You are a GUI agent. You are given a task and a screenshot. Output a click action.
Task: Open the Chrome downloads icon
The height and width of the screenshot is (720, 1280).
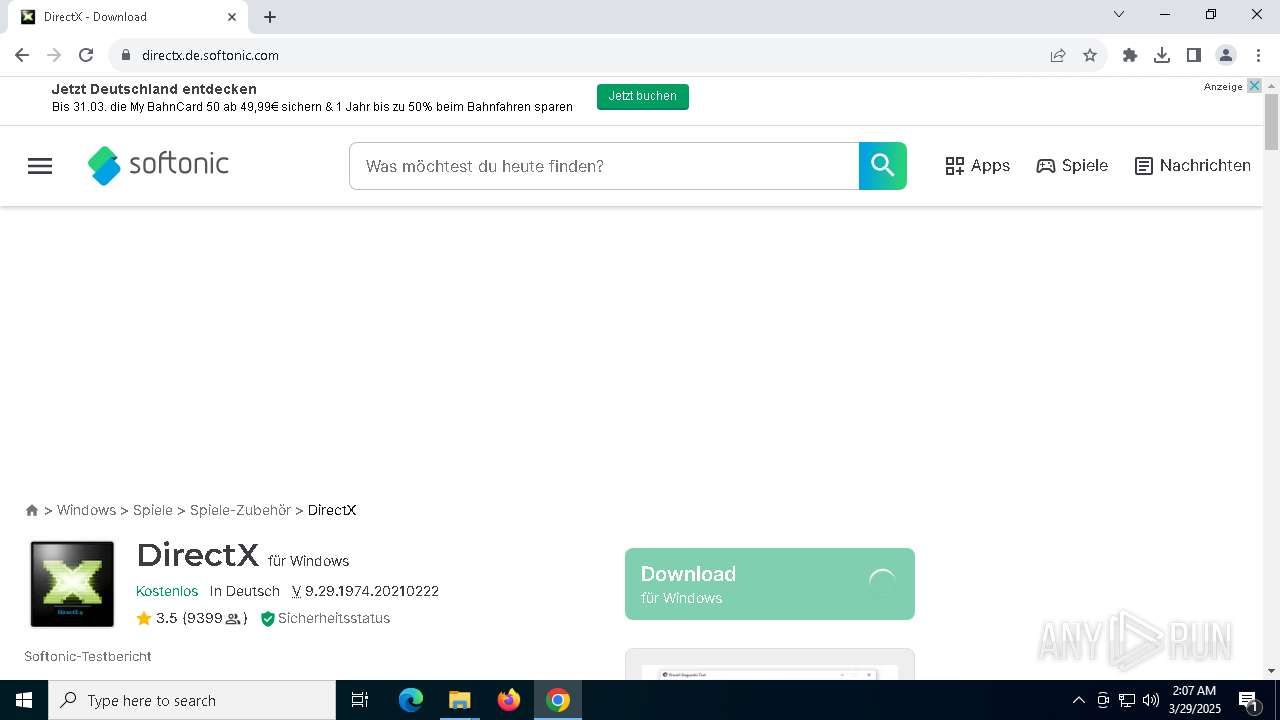click(1162, 55)
